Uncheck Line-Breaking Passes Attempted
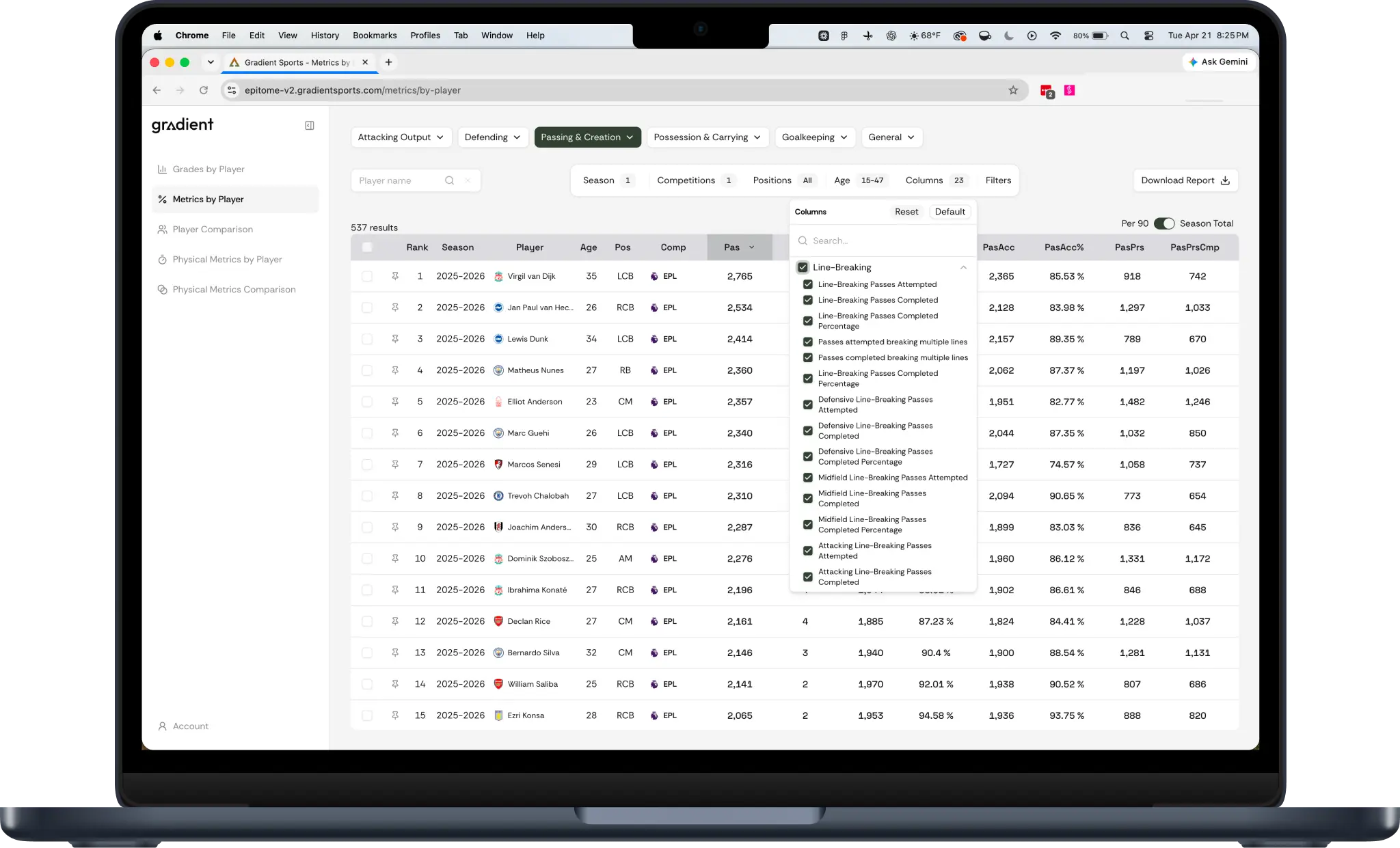1400x848 pixels. pos(808,284)
